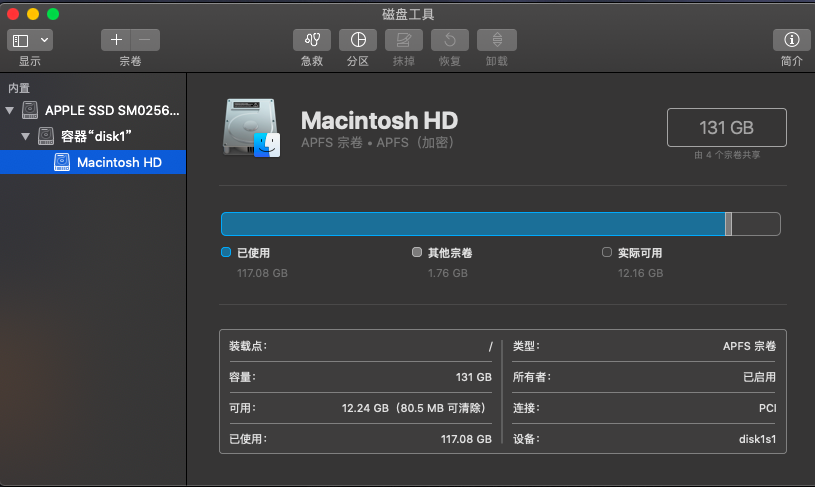Collapse the 容器 disk1 disclosure triangle

pyautogui.click(x=25, y=136)
